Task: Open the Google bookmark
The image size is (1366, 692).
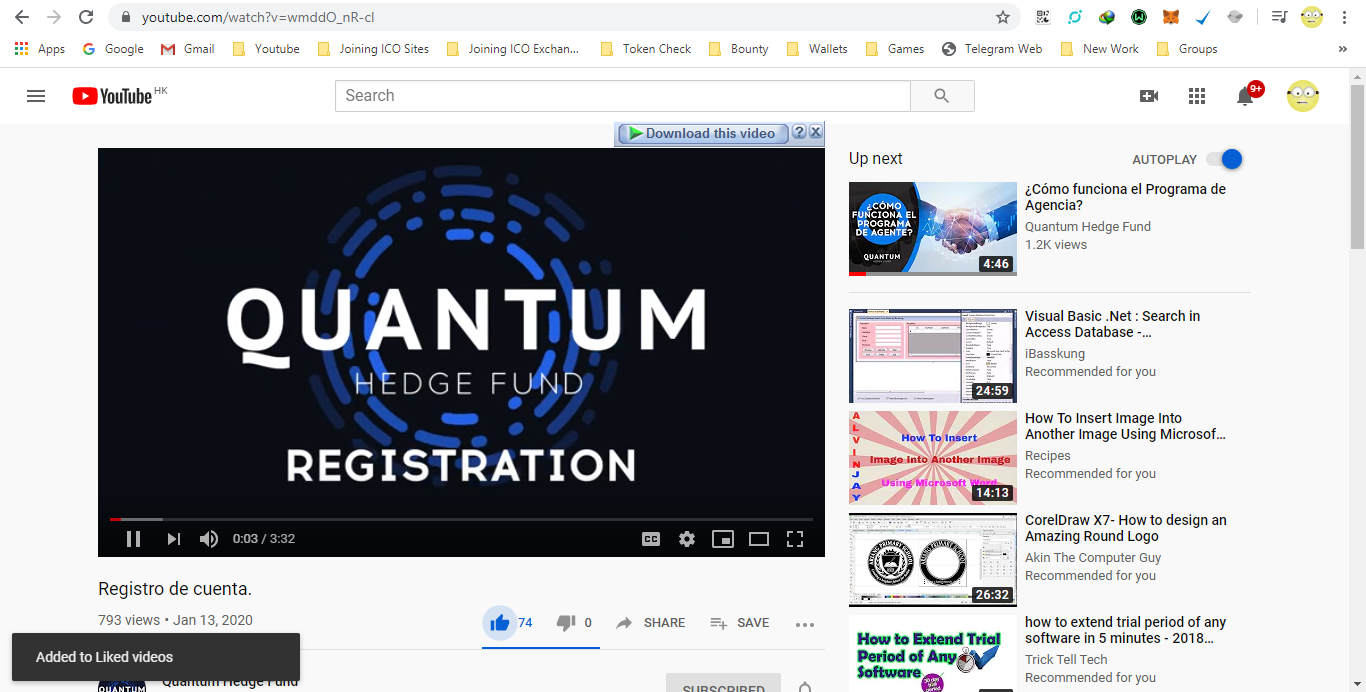Action: click(113, 48)
